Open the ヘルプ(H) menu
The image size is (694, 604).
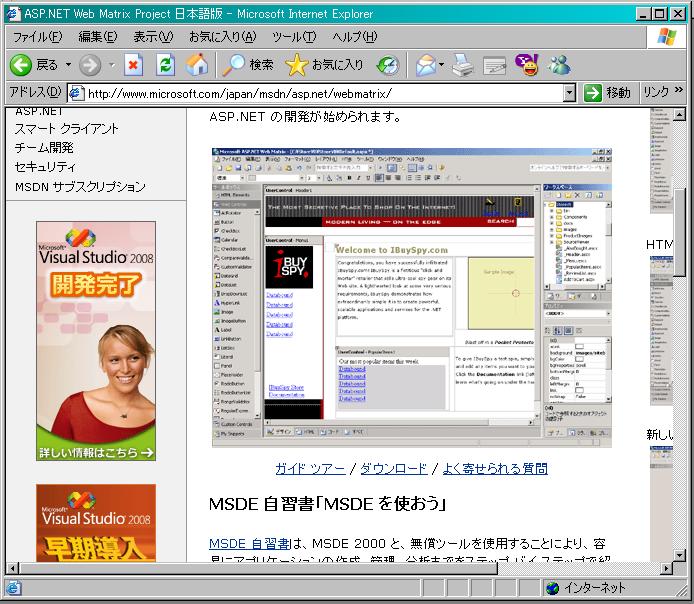[x=355, y=37]
